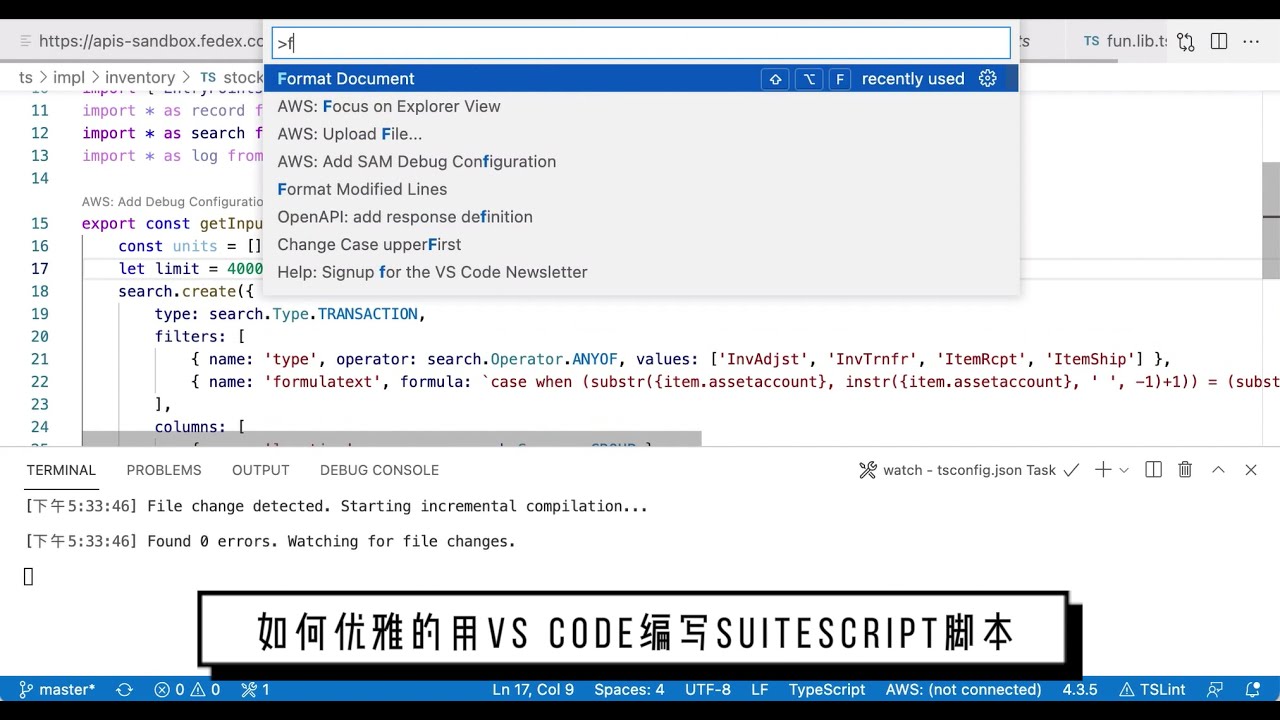
Task: Click the 'recently used' label in palette
Action: (913, 78)
